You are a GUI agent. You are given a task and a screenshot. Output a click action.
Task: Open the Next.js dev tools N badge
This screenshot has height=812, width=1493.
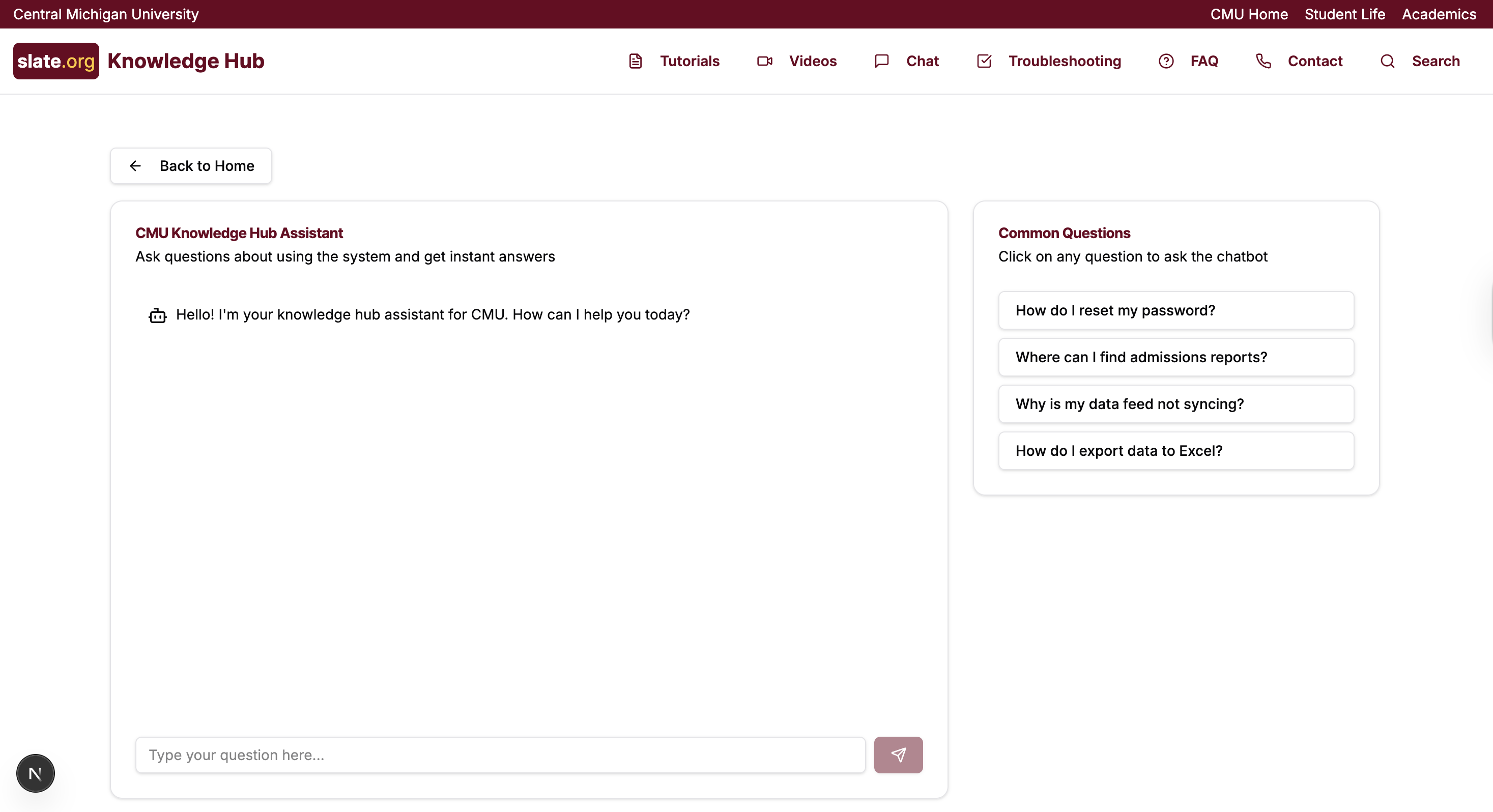pyautogui.click(x=35, y=773)
